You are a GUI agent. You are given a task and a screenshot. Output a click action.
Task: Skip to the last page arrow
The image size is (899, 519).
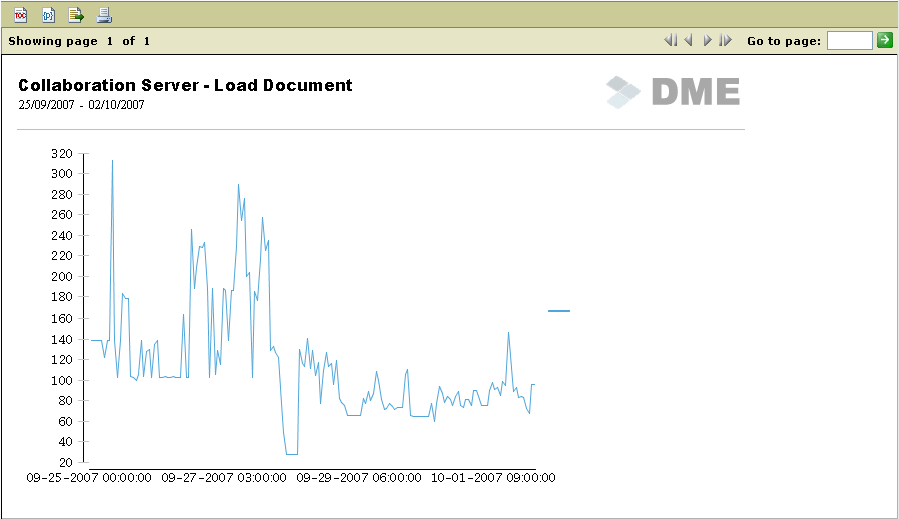coord(725,41)
